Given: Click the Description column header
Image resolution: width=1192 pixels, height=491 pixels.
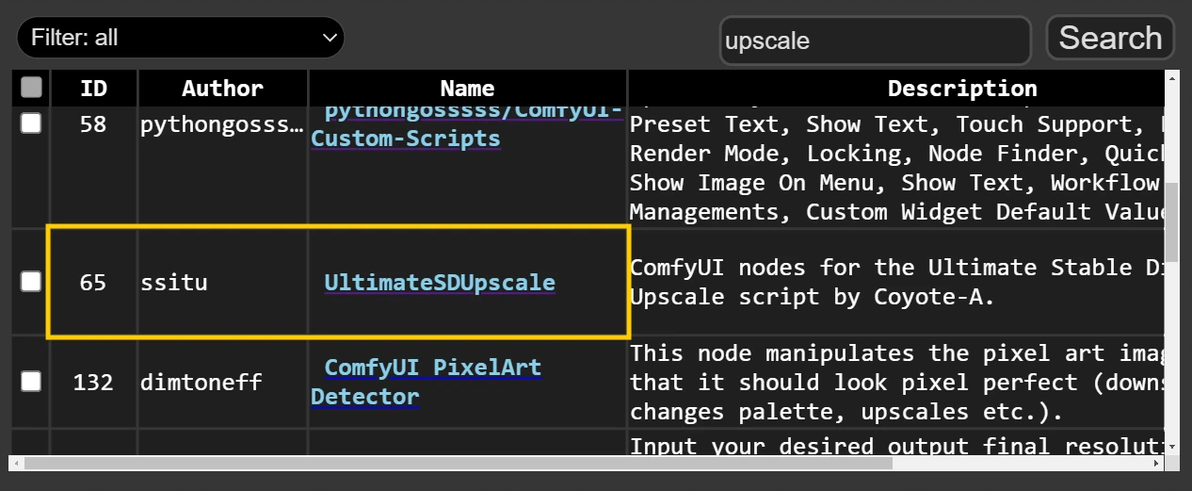Looking at the screenshot, I should point(962,88).
